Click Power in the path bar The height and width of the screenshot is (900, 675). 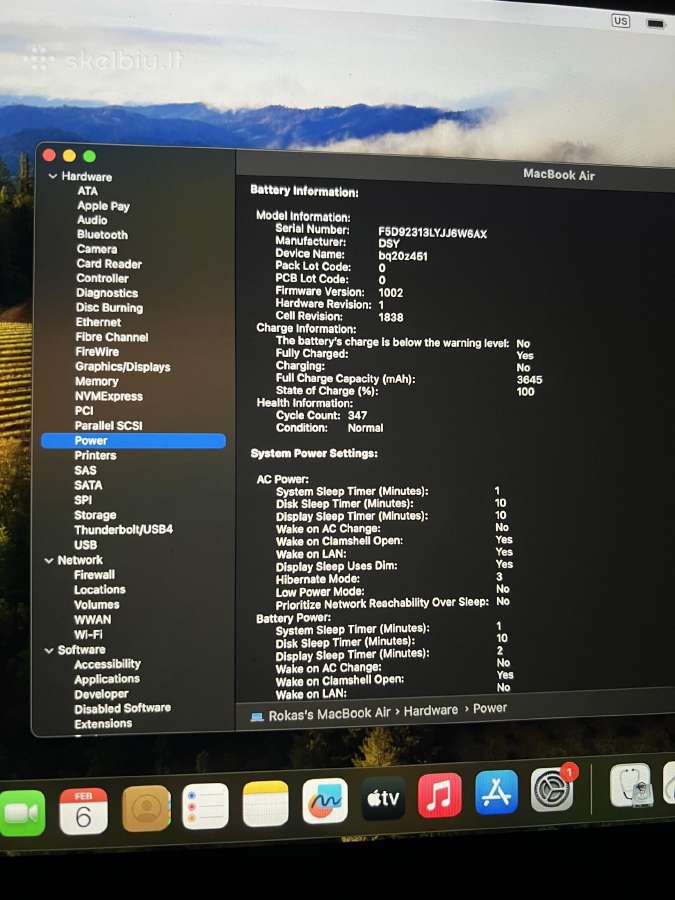(490, 708)
